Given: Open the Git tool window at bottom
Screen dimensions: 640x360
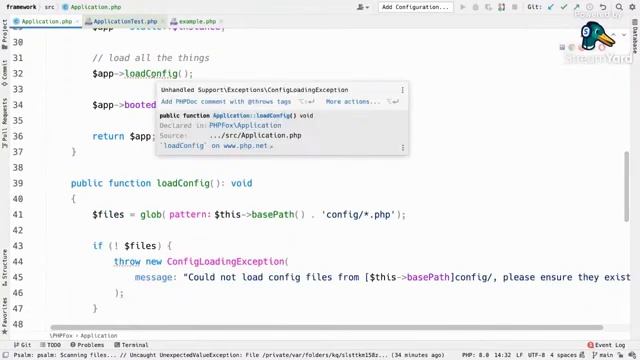Looking at the screenshot, I should tap(22, 345).
